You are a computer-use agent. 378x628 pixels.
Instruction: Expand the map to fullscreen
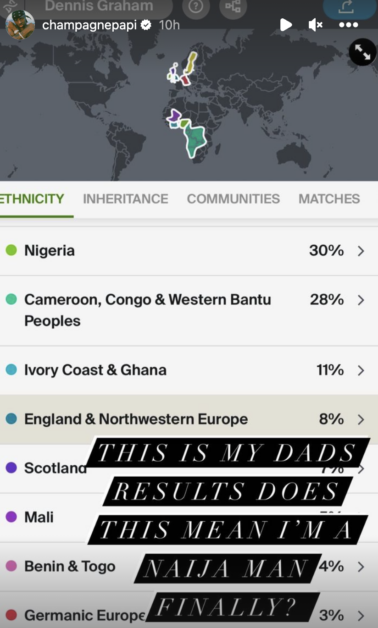tap(362, 52)
